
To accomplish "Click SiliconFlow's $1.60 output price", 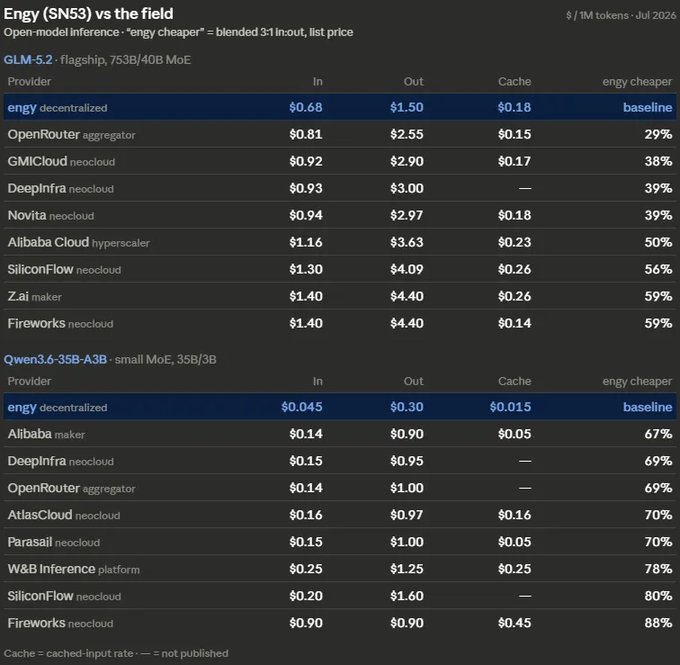I will (407, 596).
